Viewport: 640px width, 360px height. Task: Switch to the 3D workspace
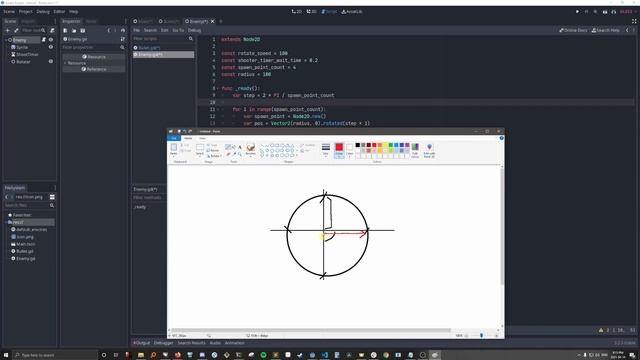point(312,11)
